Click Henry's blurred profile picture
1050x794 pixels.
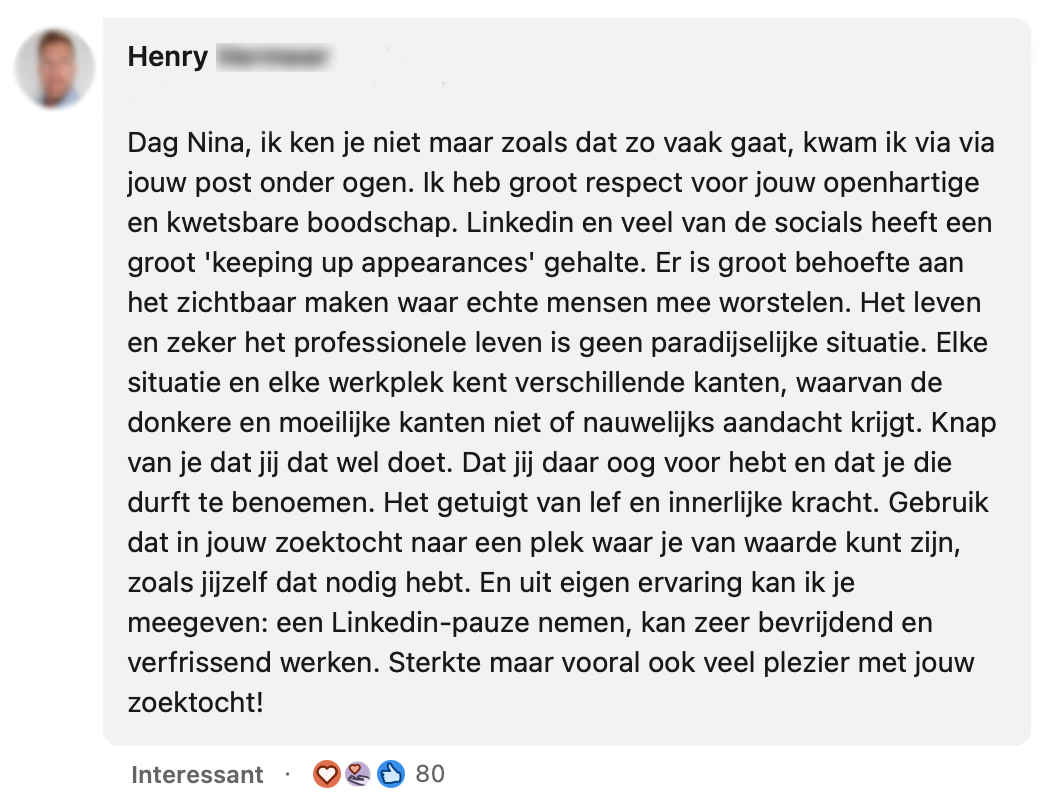pyautogui.click(x=55, y=69)
